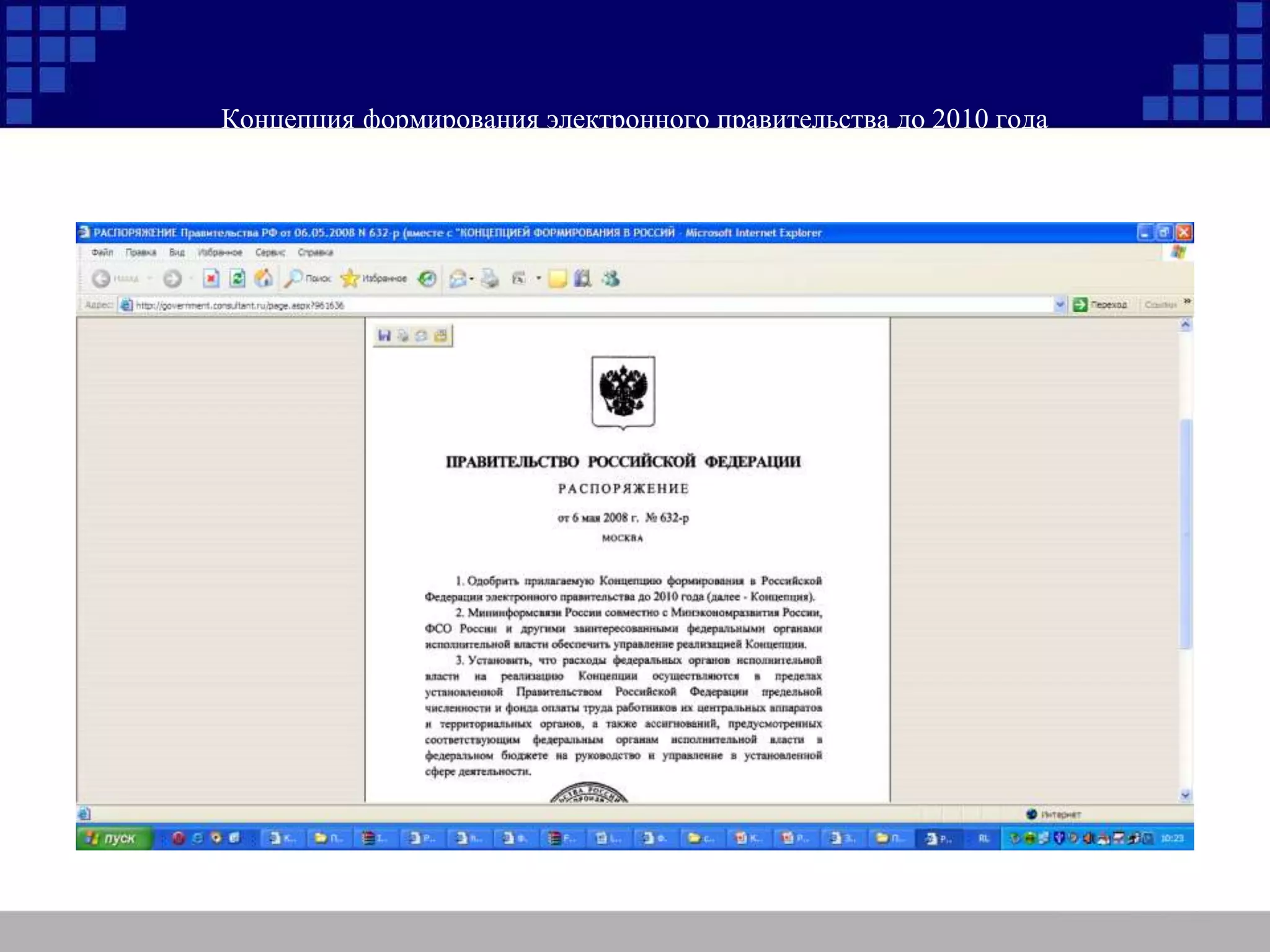
Task: Go to the Home page icon
Action: 264,278
